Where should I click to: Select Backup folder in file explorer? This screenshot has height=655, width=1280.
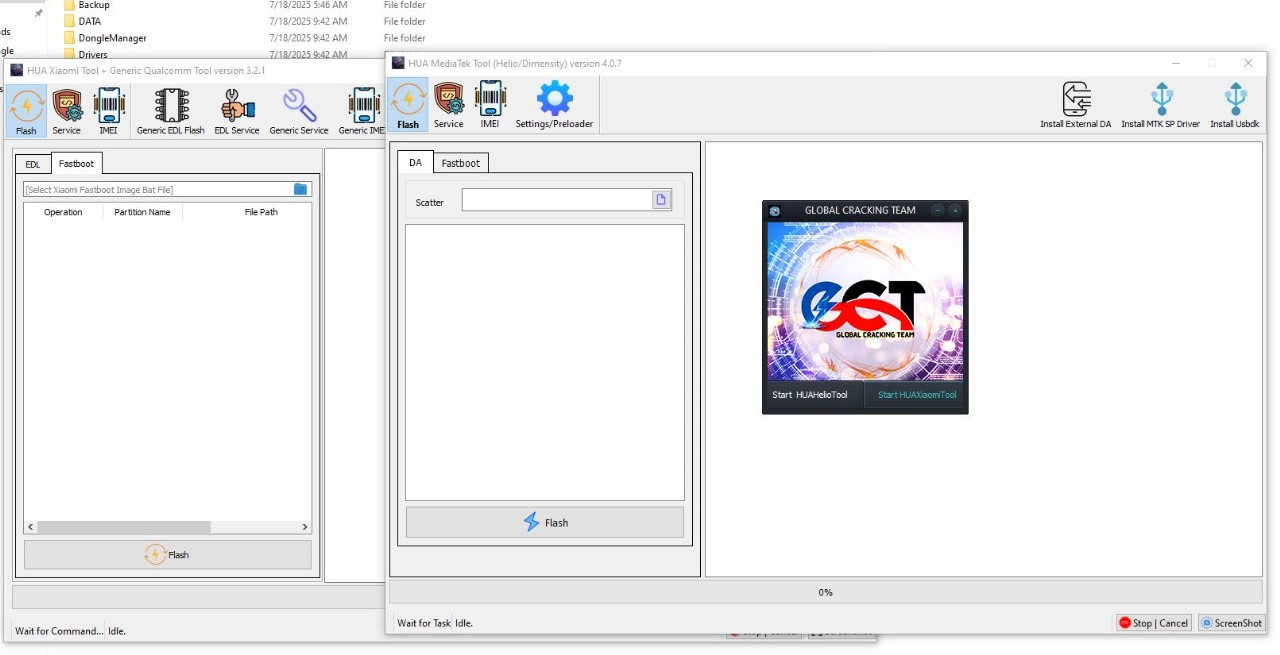(94, 5)
